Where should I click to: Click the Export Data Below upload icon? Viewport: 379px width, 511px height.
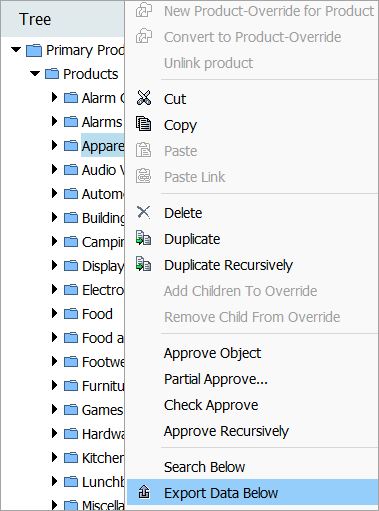pos(144,492)
